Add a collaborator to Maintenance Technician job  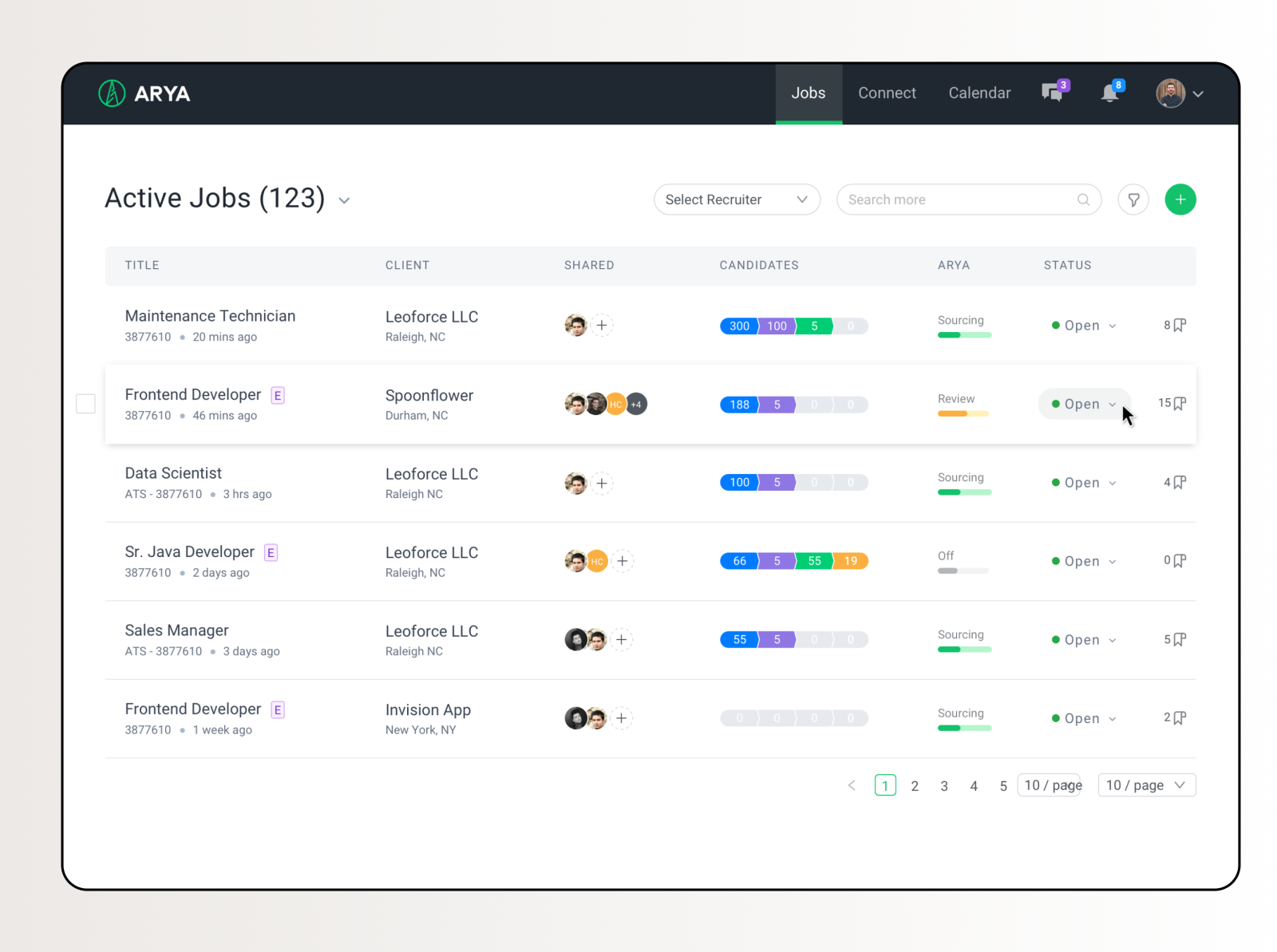(602, 325)
